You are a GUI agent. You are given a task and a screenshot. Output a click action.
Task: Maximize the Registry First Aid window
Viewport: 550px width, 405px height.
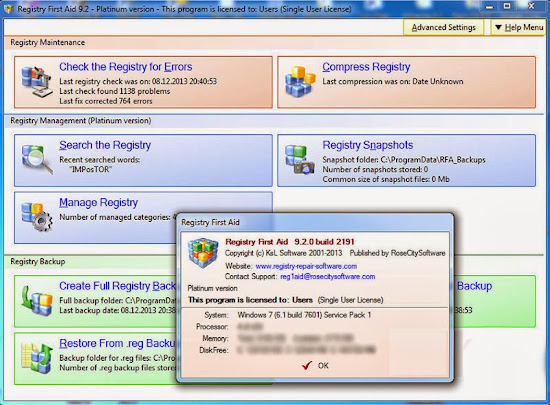tap(507, 6)
